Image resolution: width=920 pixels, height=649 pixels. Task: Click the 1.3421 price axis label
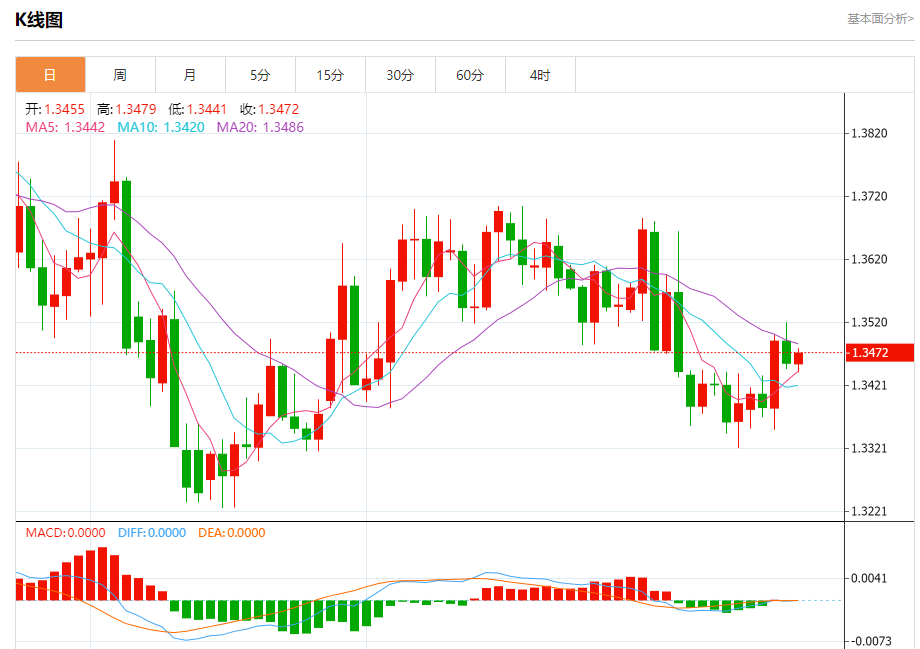870,386
